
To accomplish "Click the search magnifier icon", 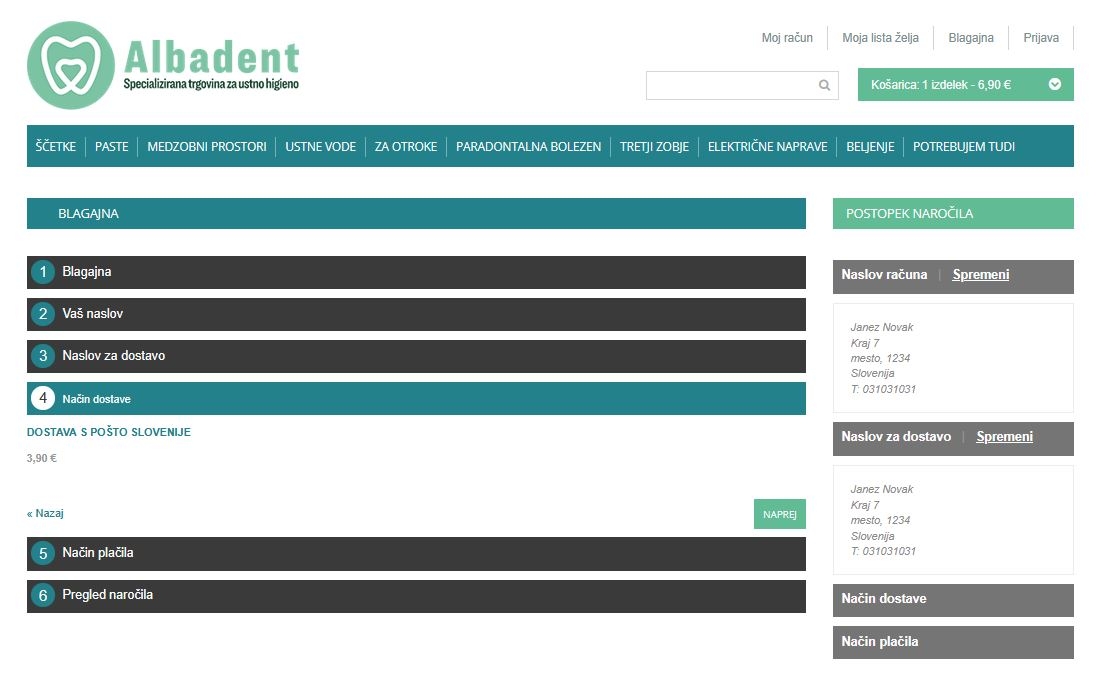I will [x=824, y=86].
